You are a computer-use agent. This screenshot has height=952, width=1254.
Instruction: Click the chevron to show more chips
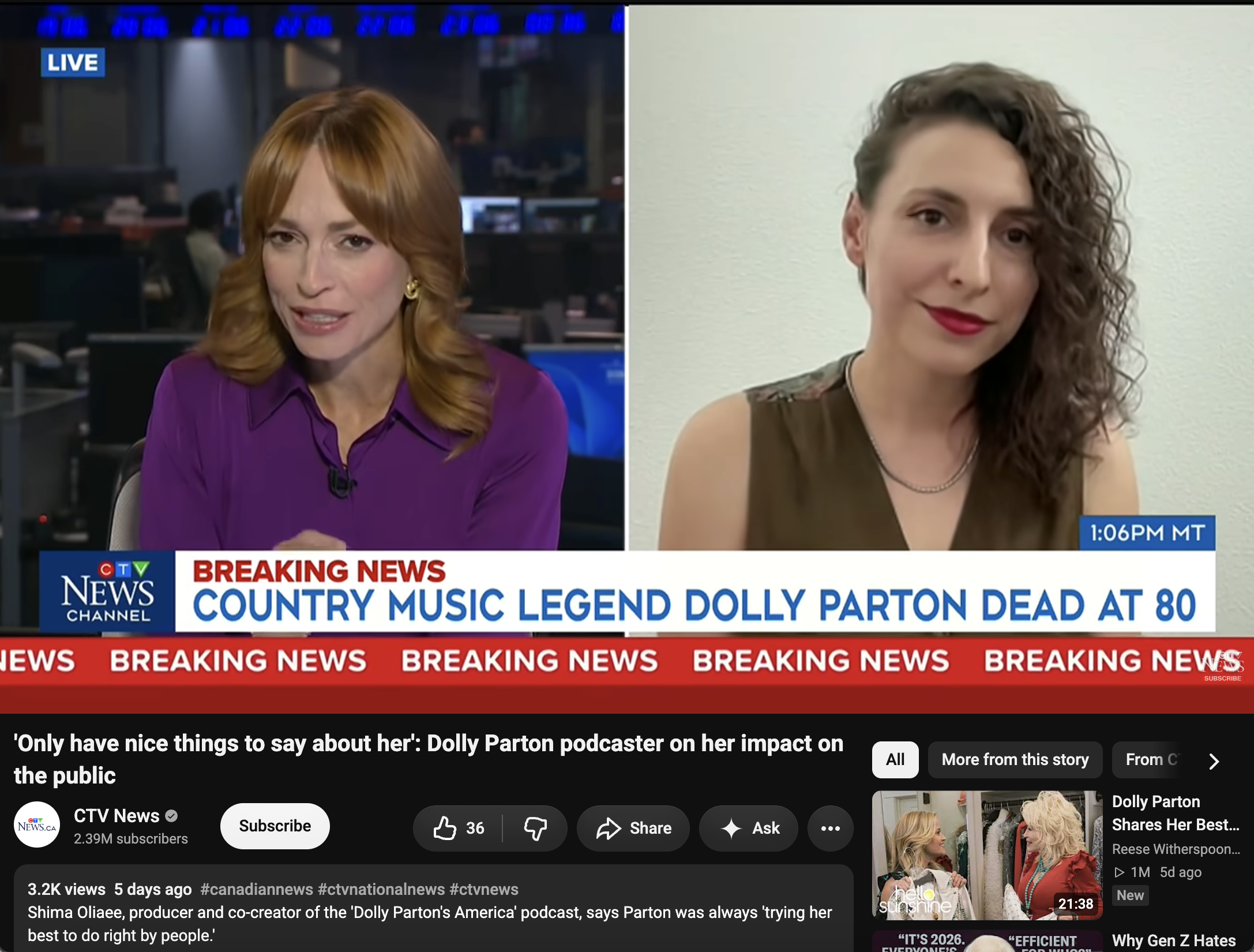[x=1214, y=761]
